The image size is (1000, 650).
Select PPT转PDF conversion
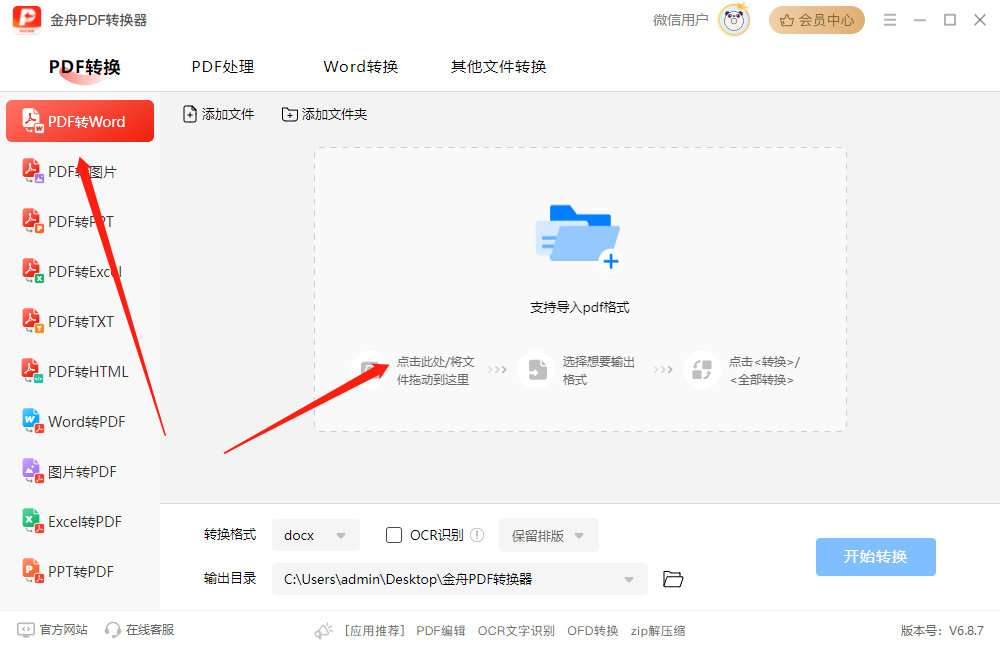point(80,572)
